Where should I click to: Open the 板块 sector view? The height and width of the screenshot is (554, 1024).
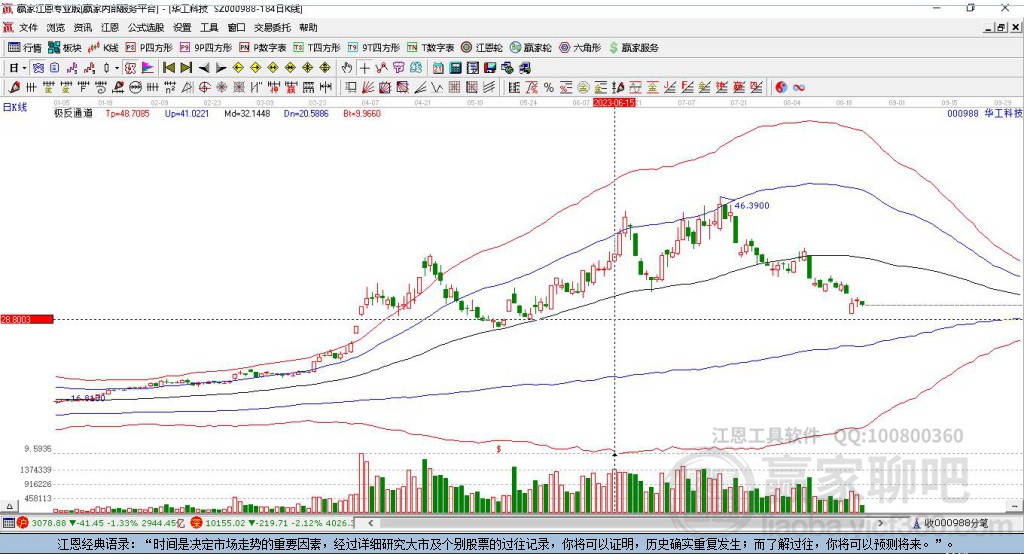[x=64, y=48]
